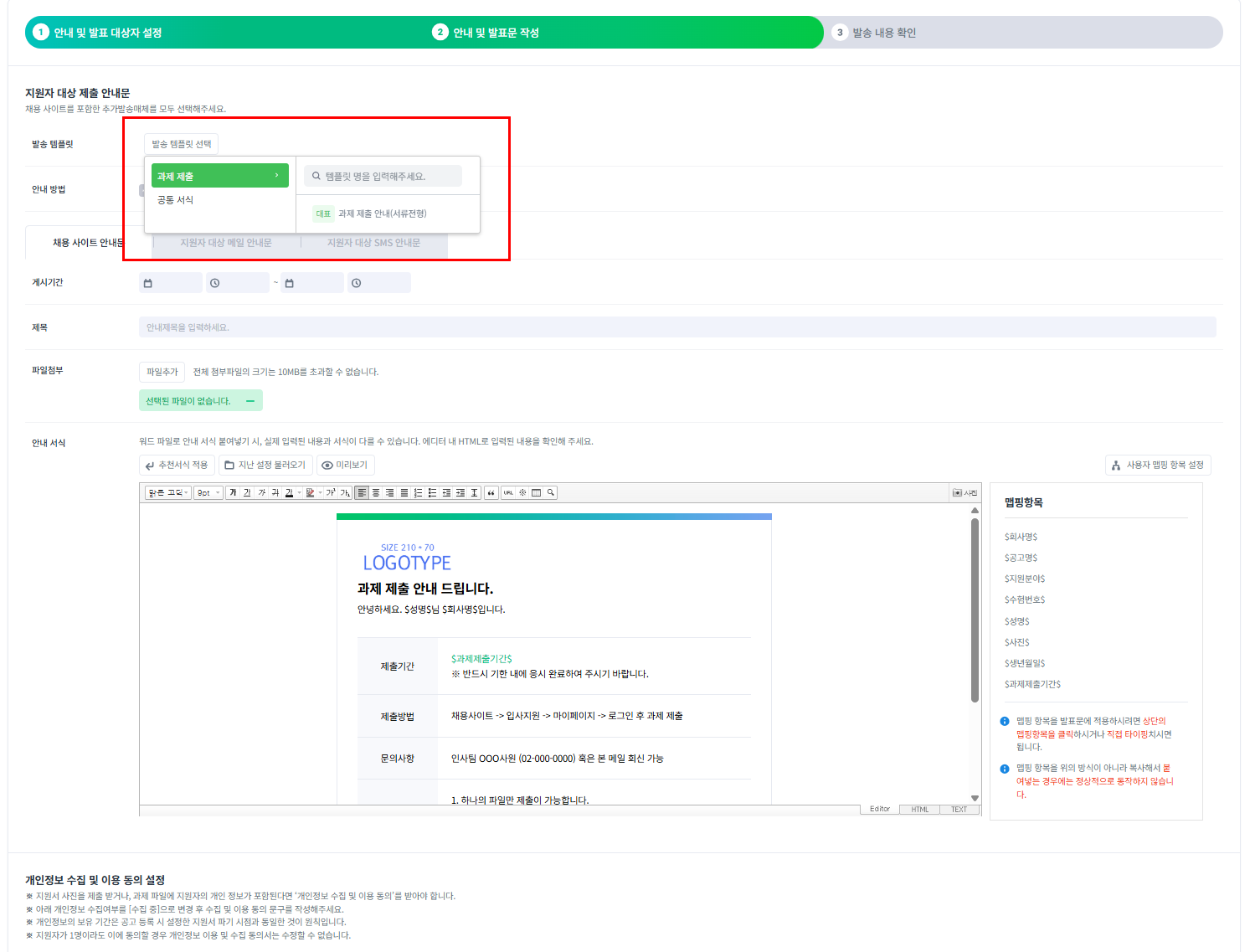Click the insert table icon in editor
The image size is (1250, 952).
(537, 493)
